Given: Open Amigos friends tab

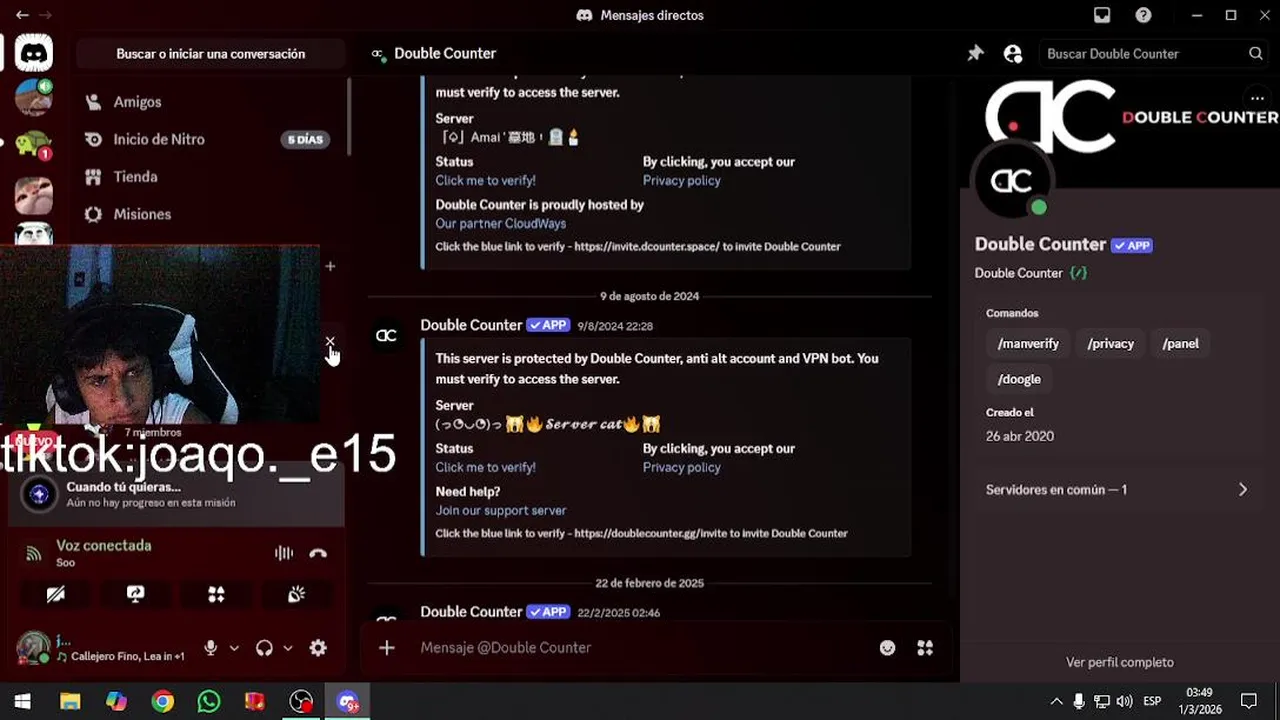Looking at the screenshot, I should [137, 102].
